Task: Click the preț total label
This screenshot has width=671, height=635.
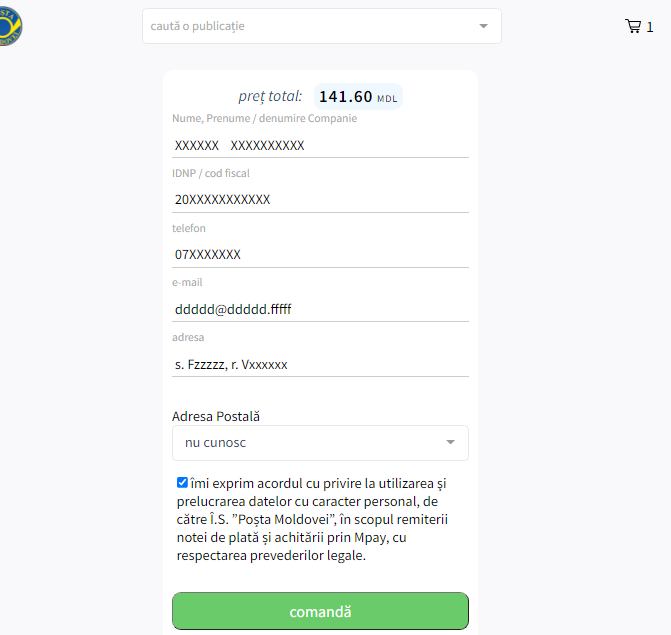Action: point(270,96)
